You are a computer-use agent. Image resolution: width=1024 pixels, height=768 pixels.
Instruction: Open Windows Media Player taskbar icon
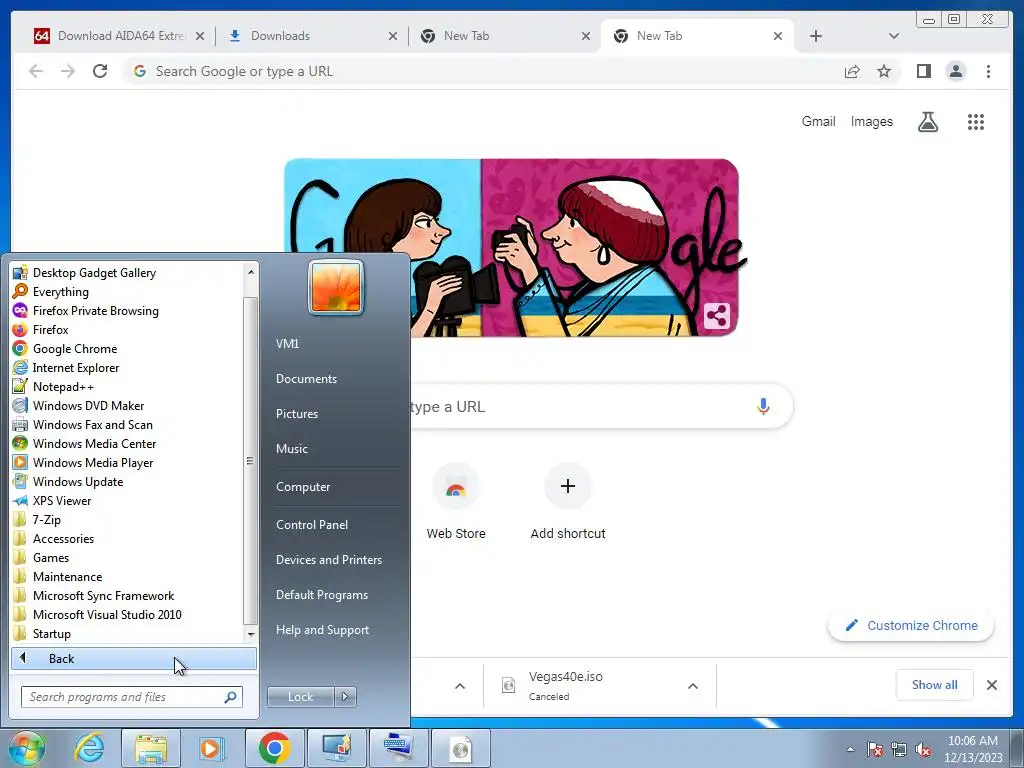[x=210, y=748]
